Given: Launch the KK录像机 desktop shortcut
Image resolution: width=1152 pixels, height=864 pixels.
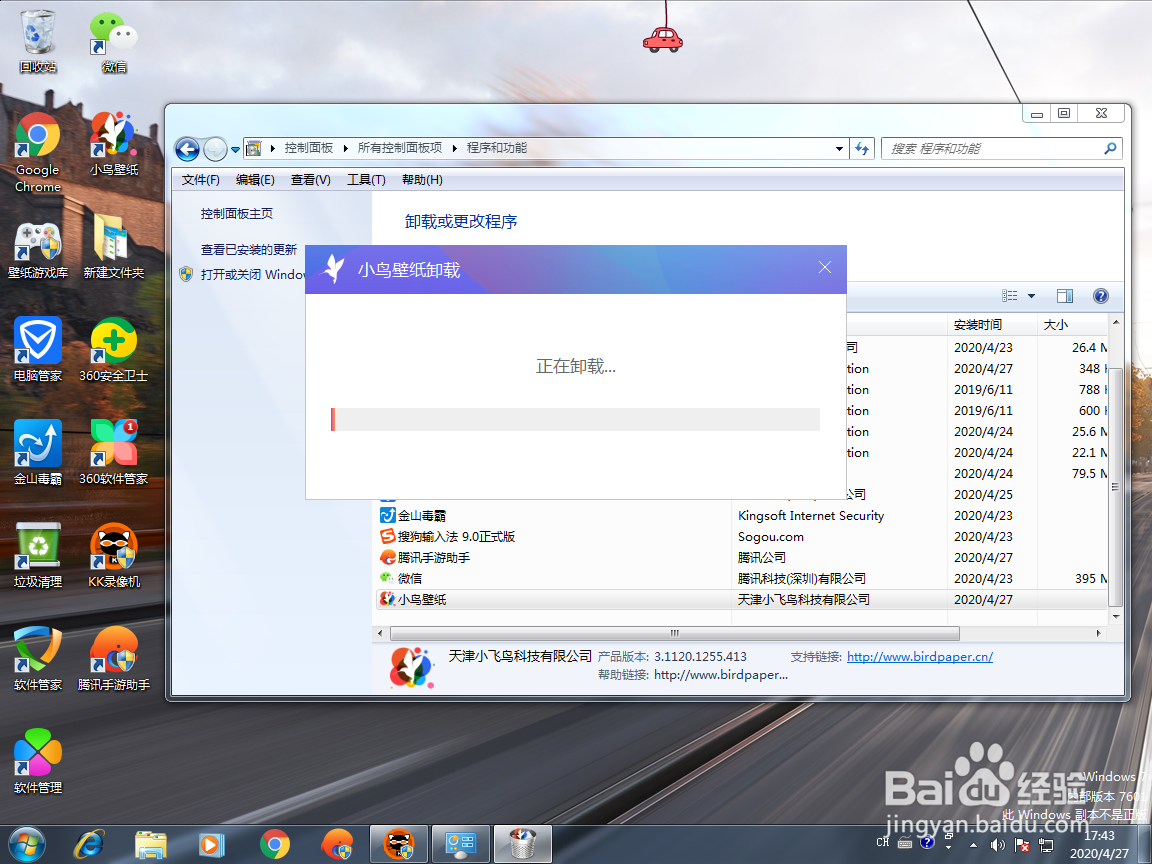Looking at the screenshot, I should (x=114, y=556).
